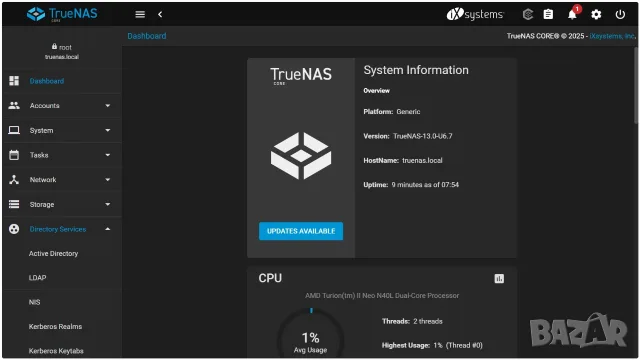640x360 pixels.
Task: Click the Storage label in sidebar
Action: click(x=42, y=204)
